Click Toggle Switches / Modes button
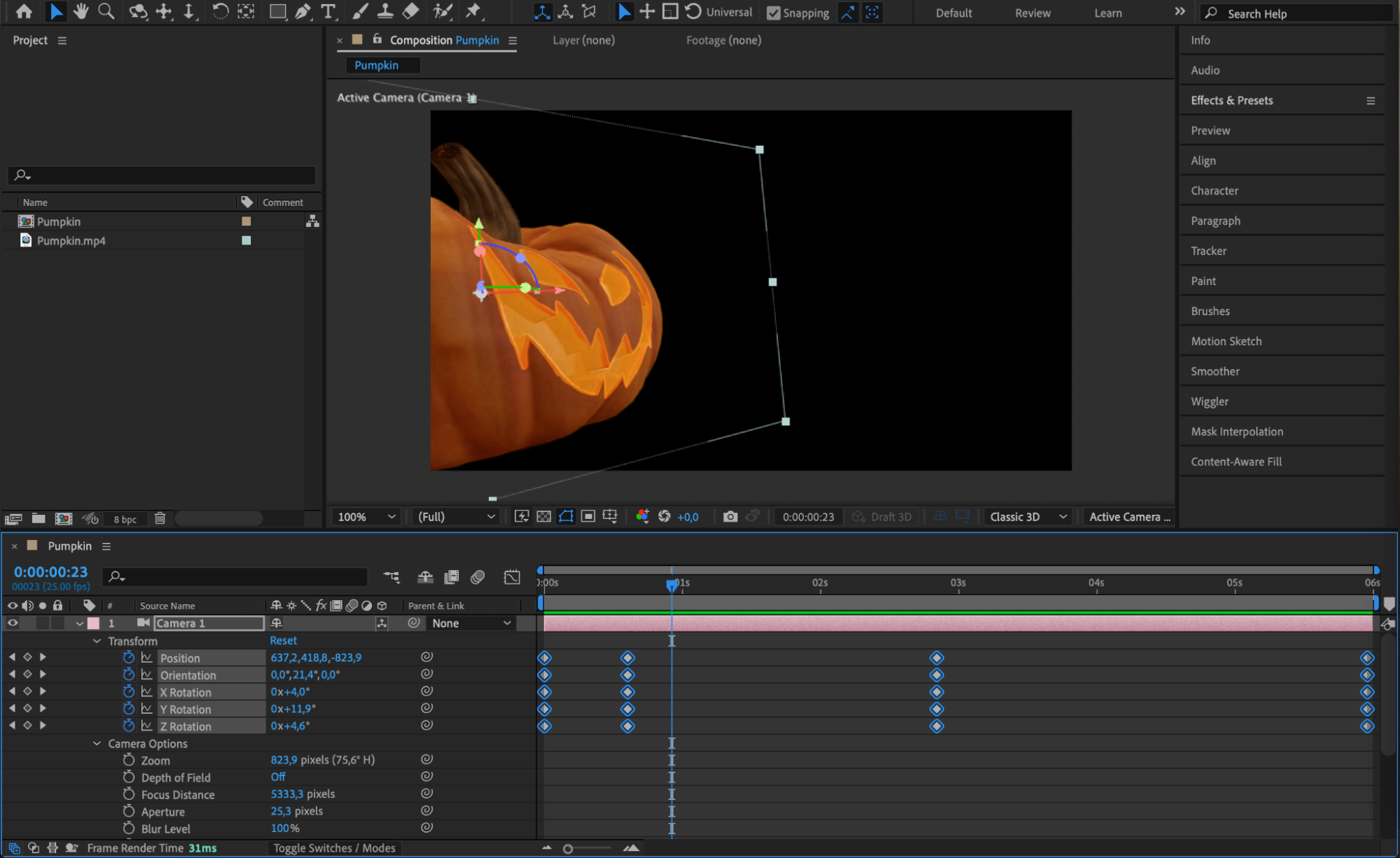 (334, 847)
